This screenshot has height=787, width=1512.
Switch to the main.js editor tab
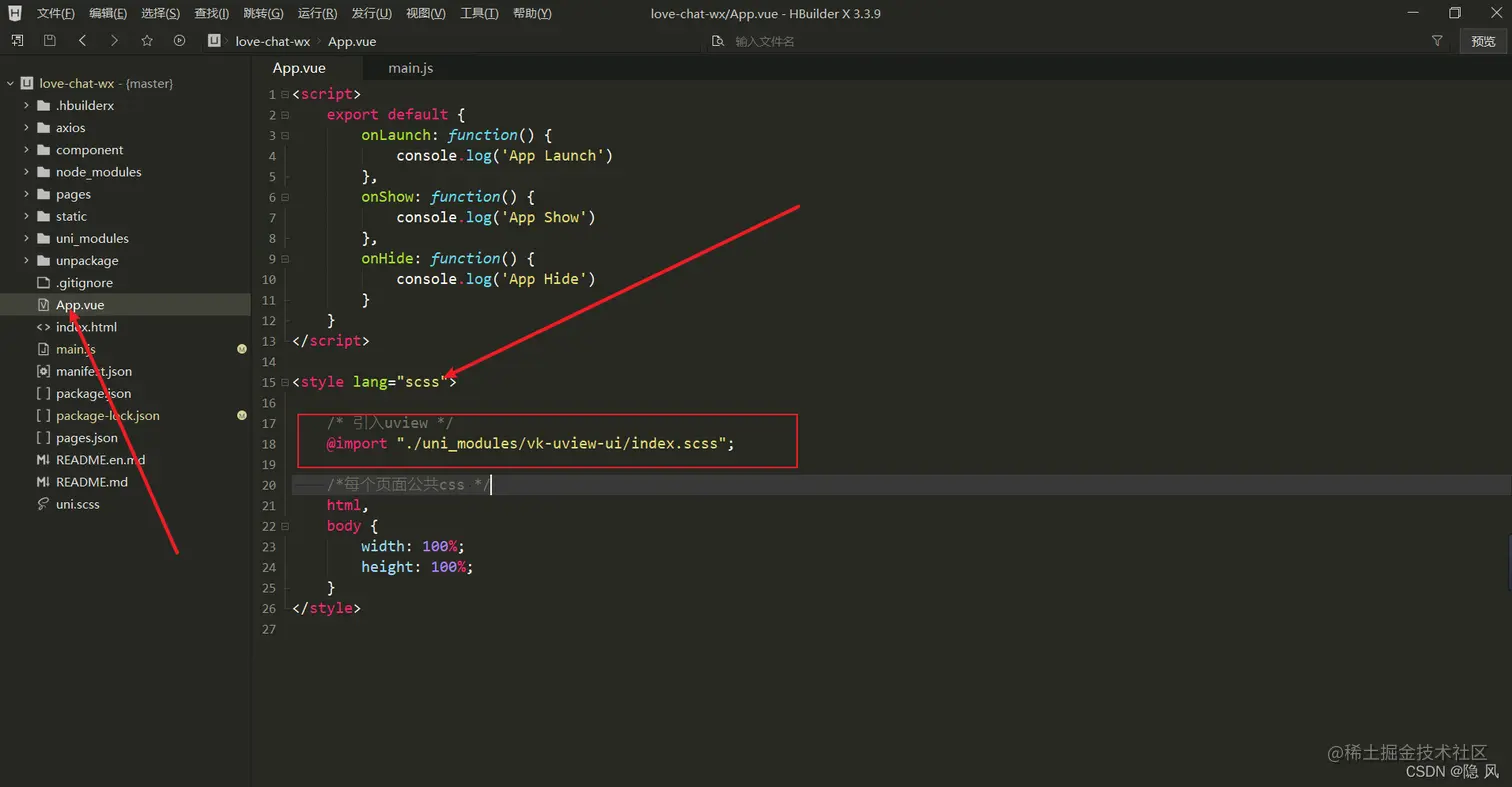pyautogui.click(x=411, y=68)
